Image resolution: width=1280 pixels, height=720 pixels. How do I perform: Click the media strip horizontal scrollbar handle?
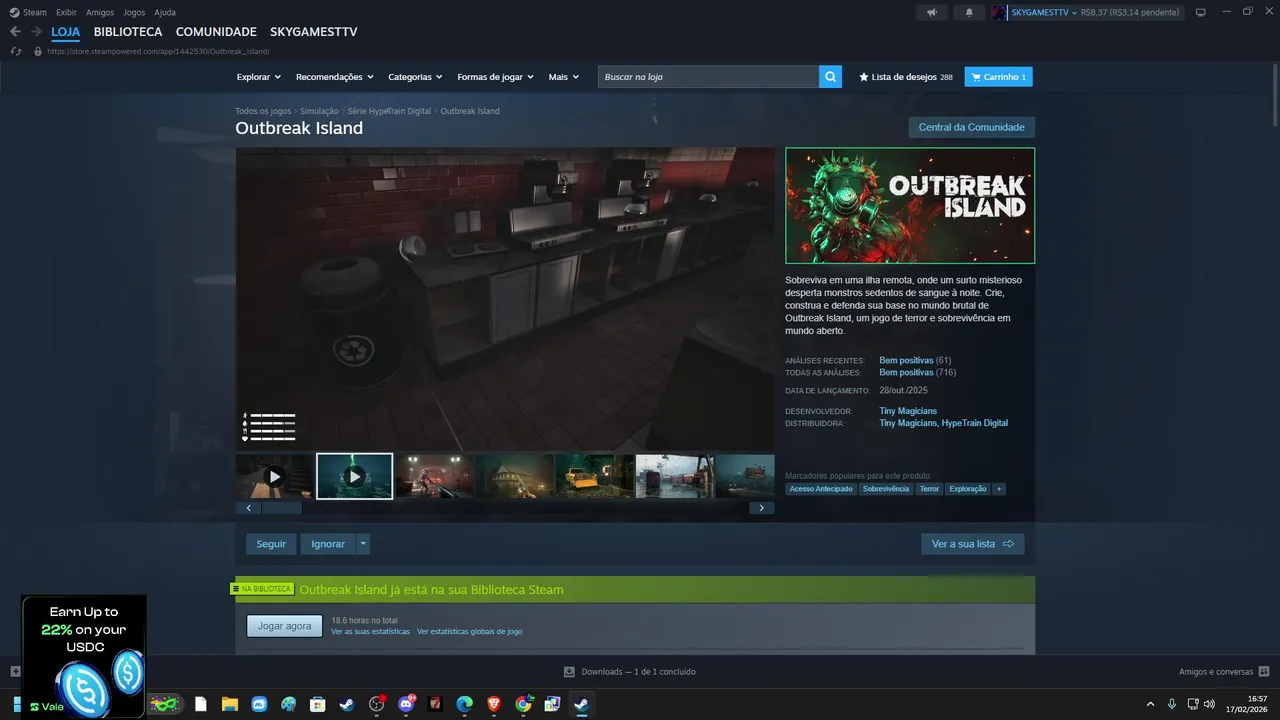pos(282,508)
